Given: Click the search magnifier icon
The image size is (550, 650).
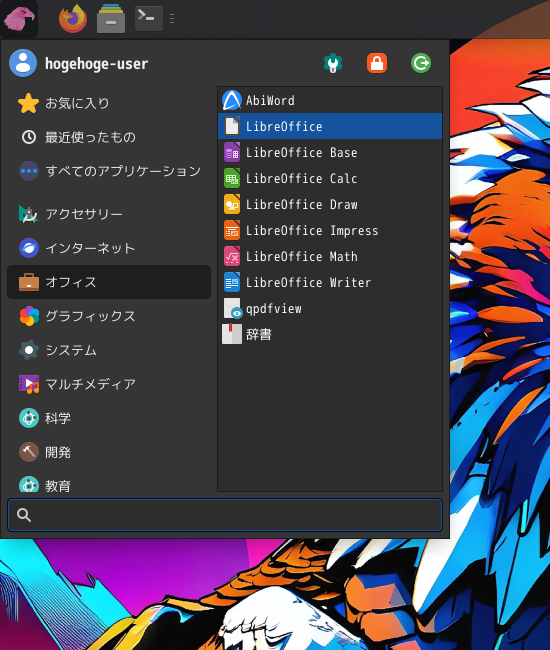Looking at the screenshot, I should (24, 515).
